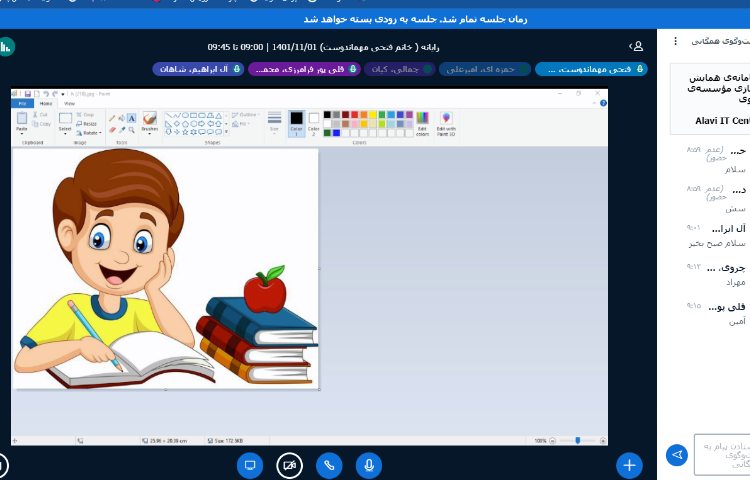Open the chat three-dot options menu
The width and height of the screenshot is (750, 480).
point(675,41)
